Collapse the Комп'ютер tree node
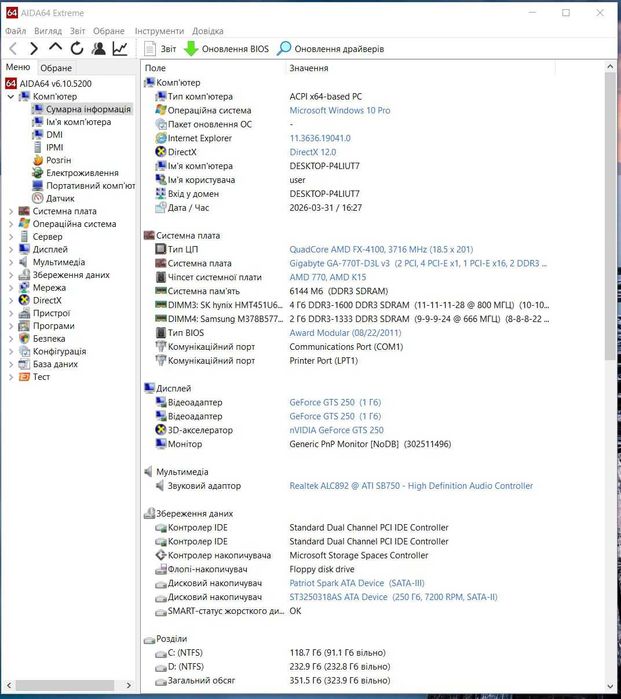The image size is (621, 699). coord(11,97)
